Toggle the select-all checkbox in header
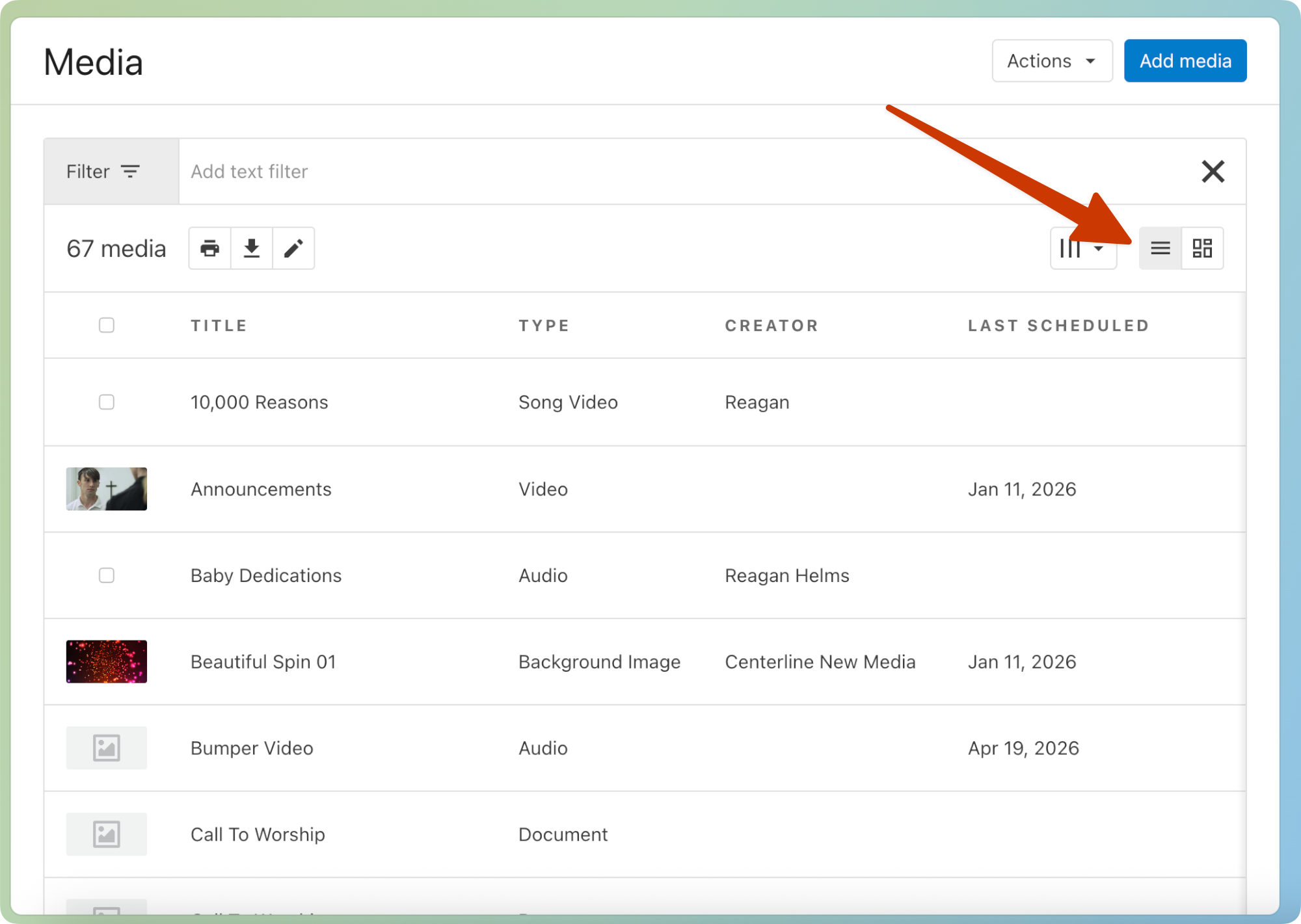The image size is (1301, 924). [x=107, y=325]
